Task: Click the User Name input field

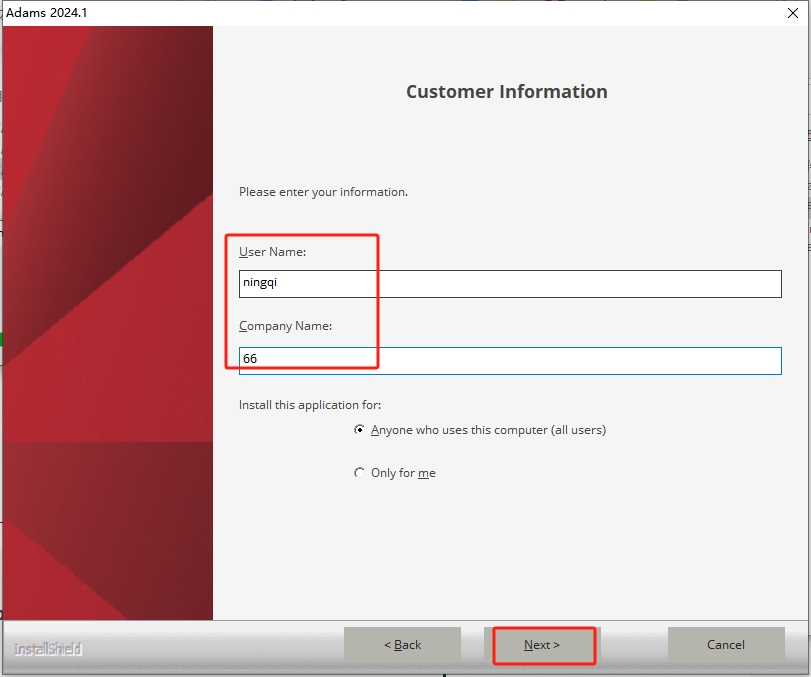Action: tap(510, 283)
